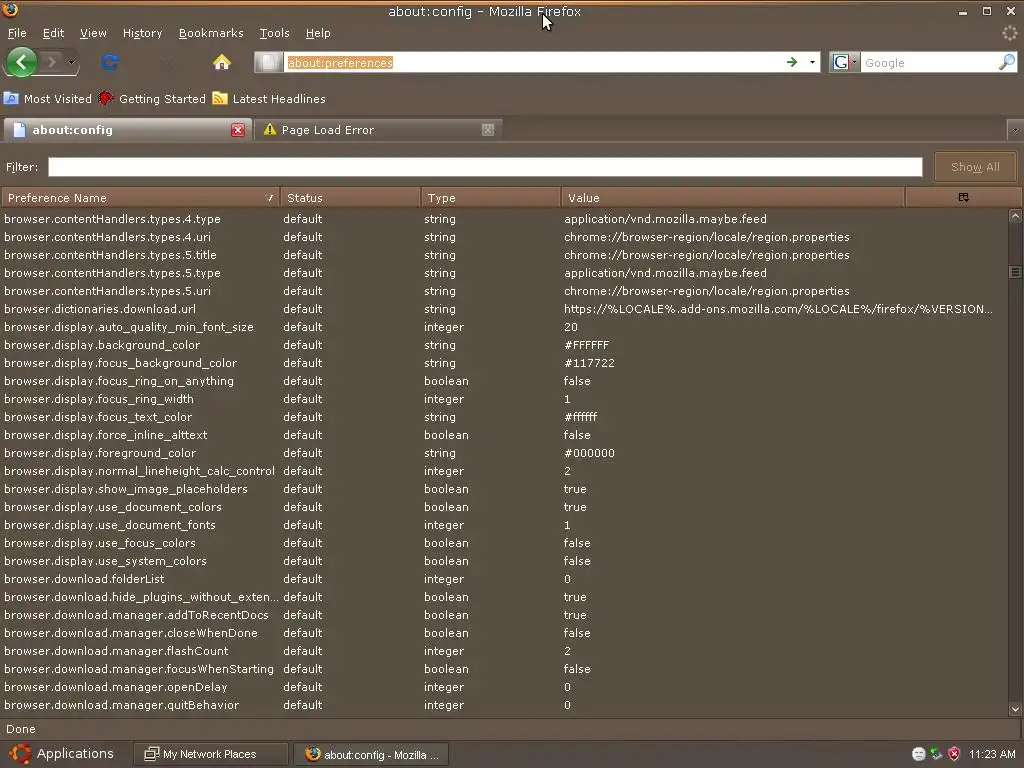This screenshot has width=1024, height=768.
Task: Sort by the Status column header
Action: pyautogui.click(x=350, y=198)
